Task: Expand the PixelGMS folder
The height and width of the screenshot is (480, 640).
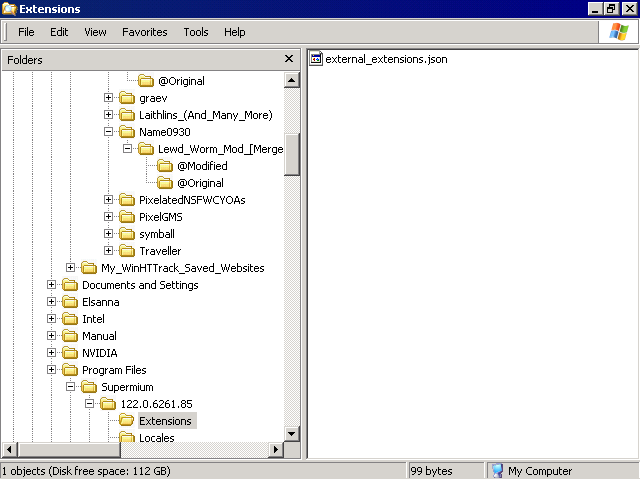Action: point(108,216)
